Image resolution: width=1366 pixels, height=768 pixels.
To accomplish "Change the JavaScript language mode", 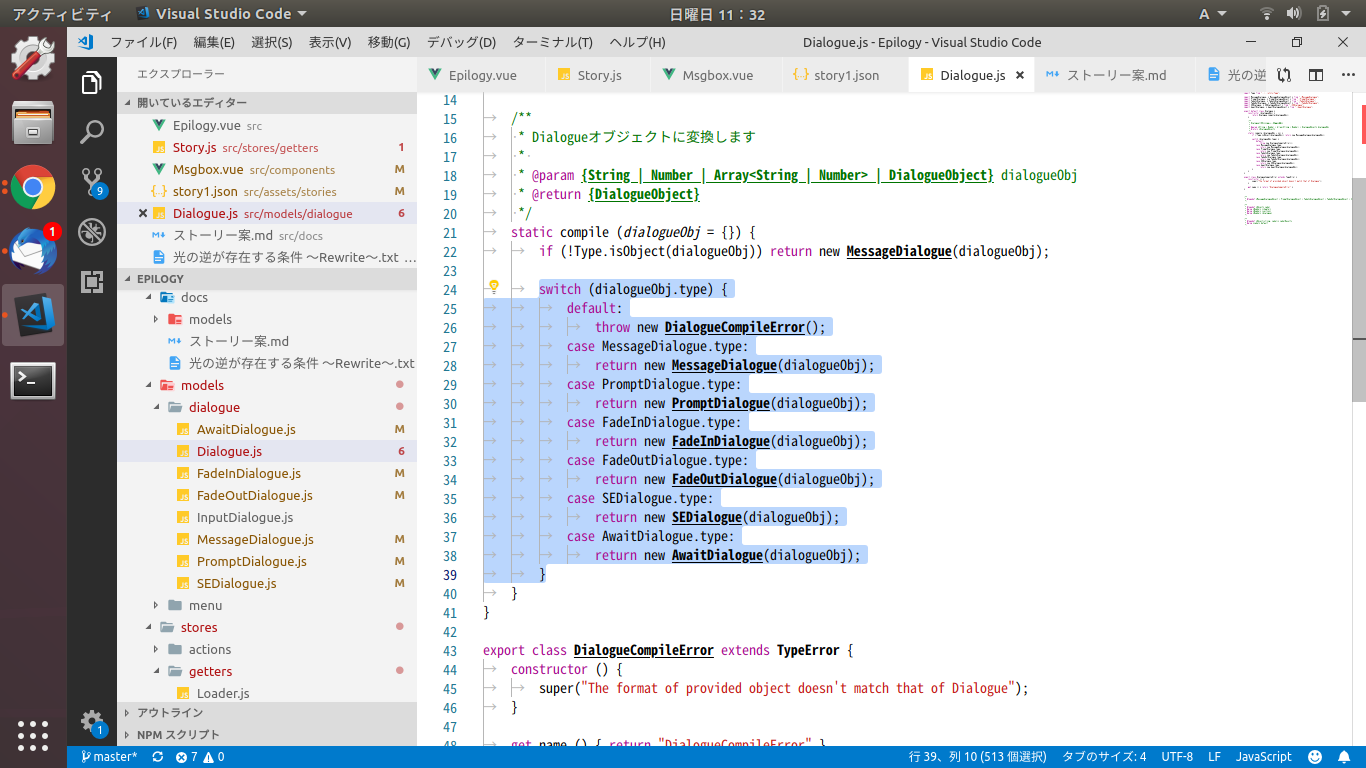I will (x=1263, y=757).
